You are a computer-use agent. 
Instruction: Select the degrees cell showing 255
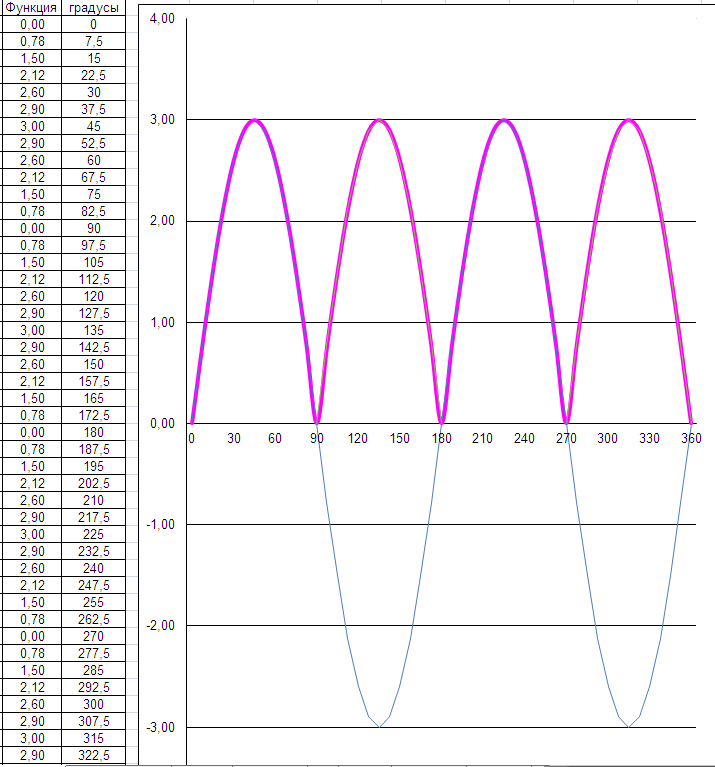click(93, 603)
